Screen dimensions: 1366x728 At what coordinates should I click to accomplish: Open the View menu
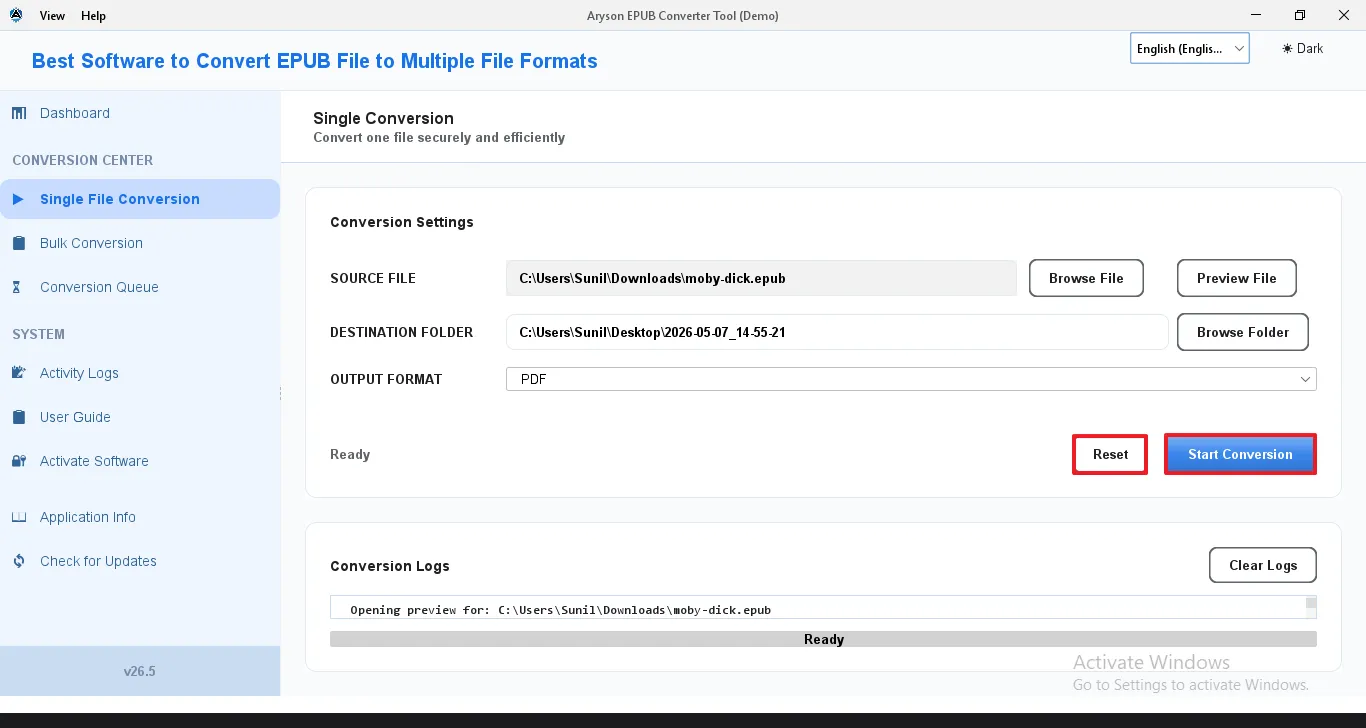point(52,16)
